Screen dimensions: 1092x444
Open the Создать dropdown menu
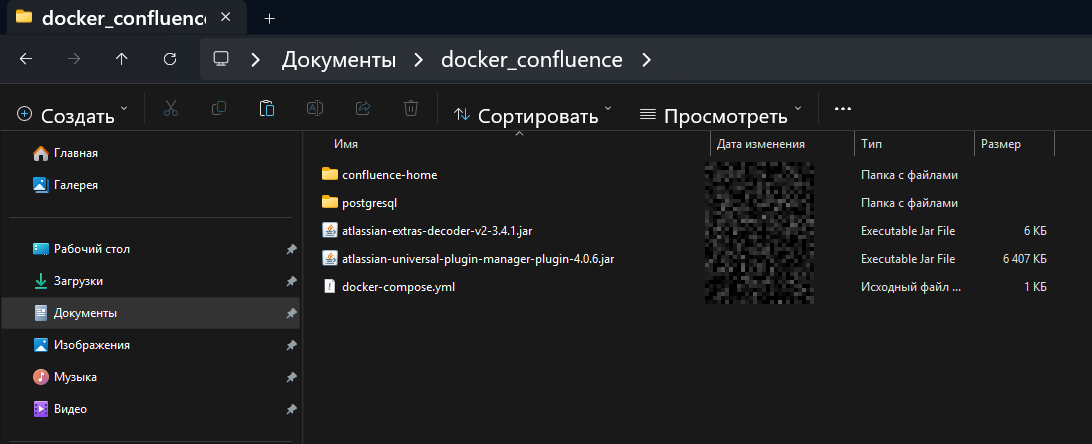72,115
